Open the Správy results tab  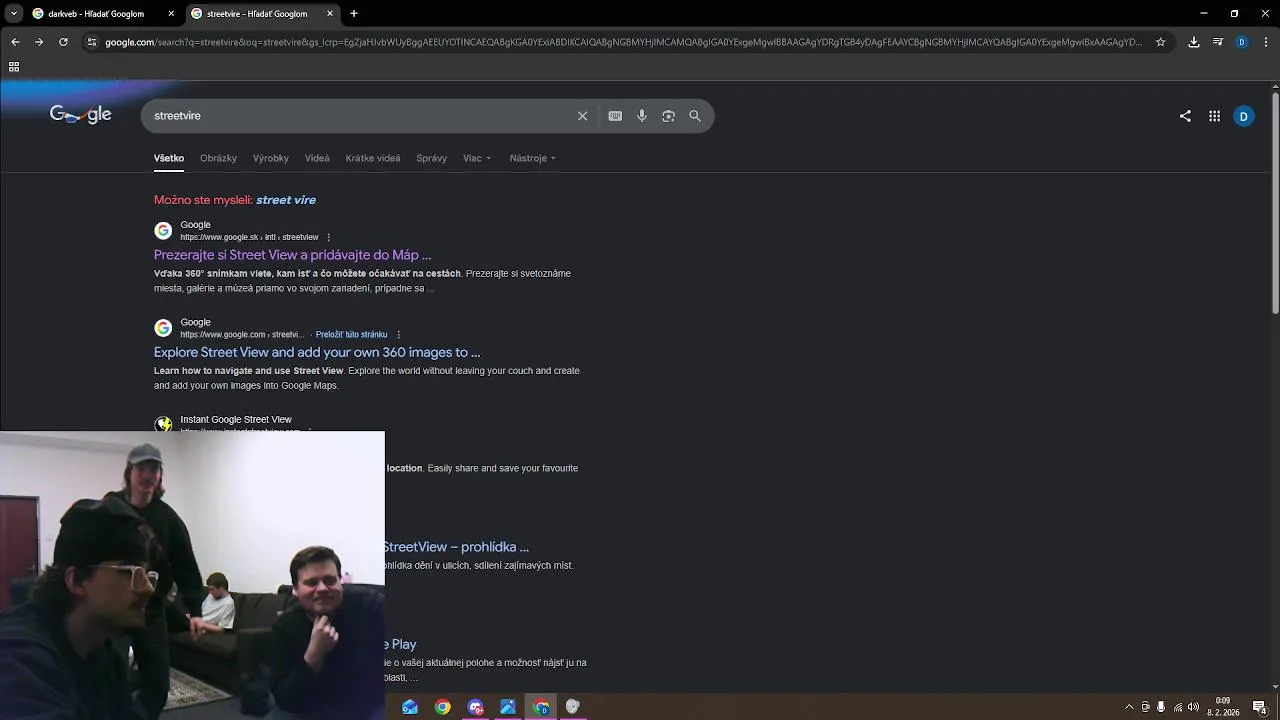[432, 158]
